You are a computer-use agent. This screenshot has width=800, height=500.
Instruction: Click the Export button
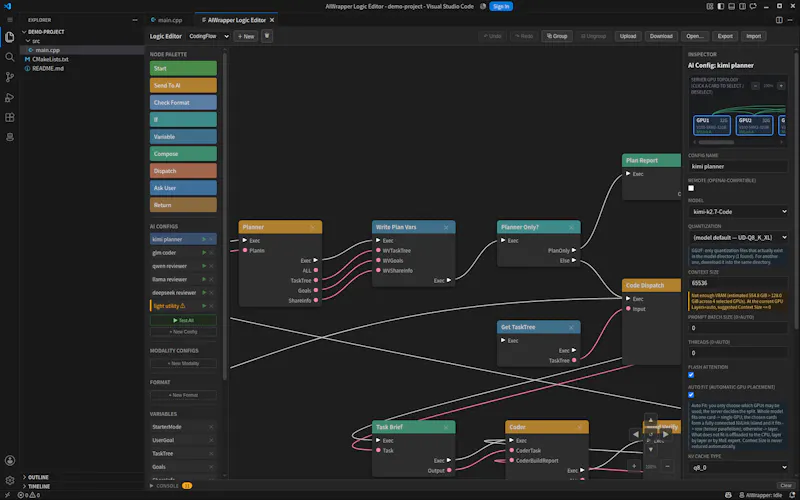(724, 36)
